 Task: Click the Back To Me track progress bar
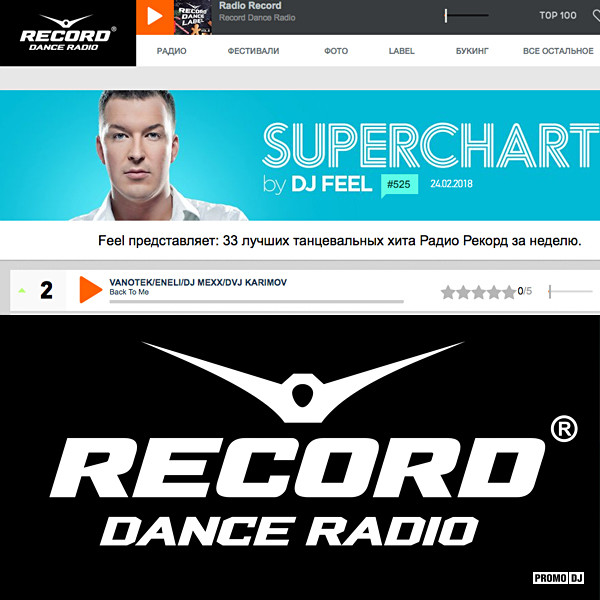[256, 302]
